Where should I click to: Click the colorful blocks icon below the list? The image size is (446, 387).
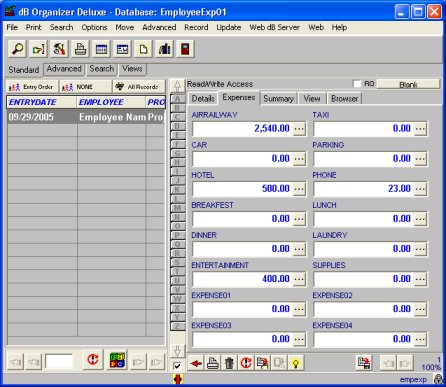click(117, 360)
